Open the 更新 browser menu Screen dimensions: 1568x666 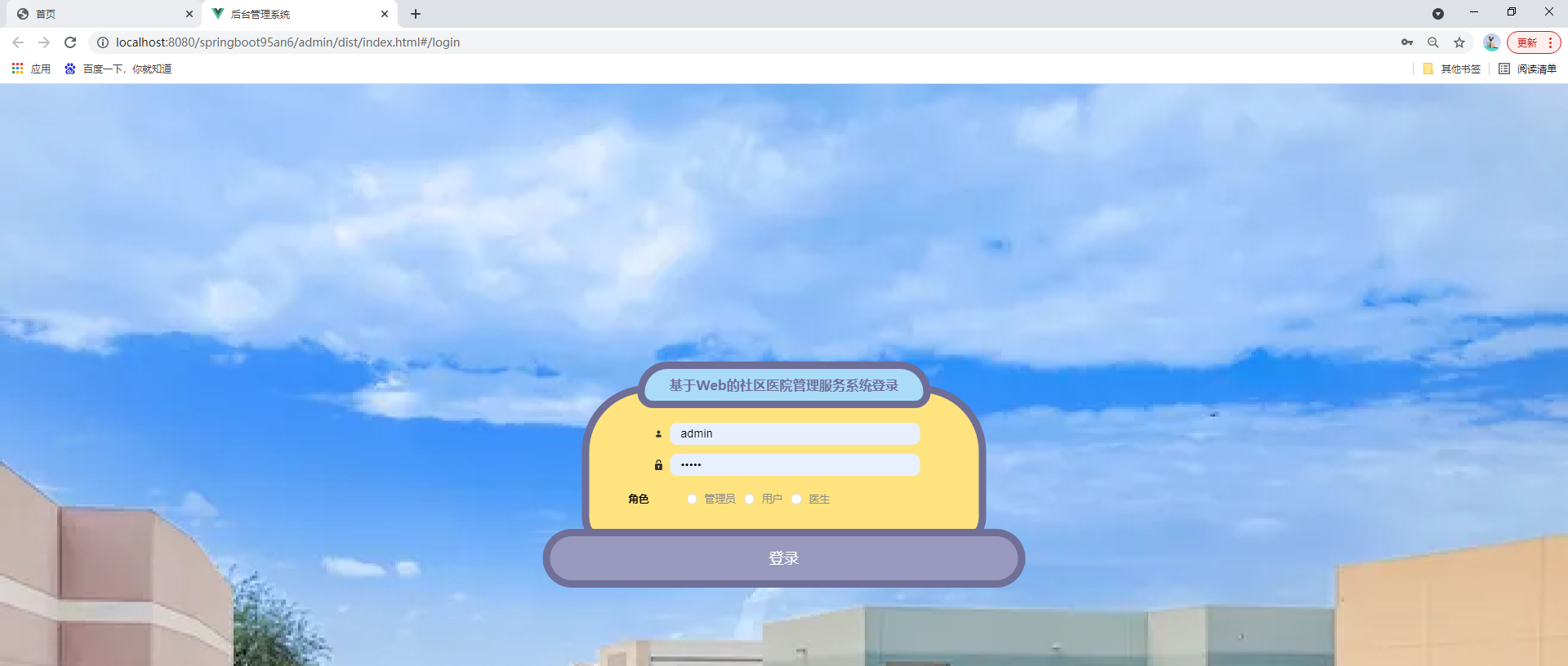click(1534, 42)
